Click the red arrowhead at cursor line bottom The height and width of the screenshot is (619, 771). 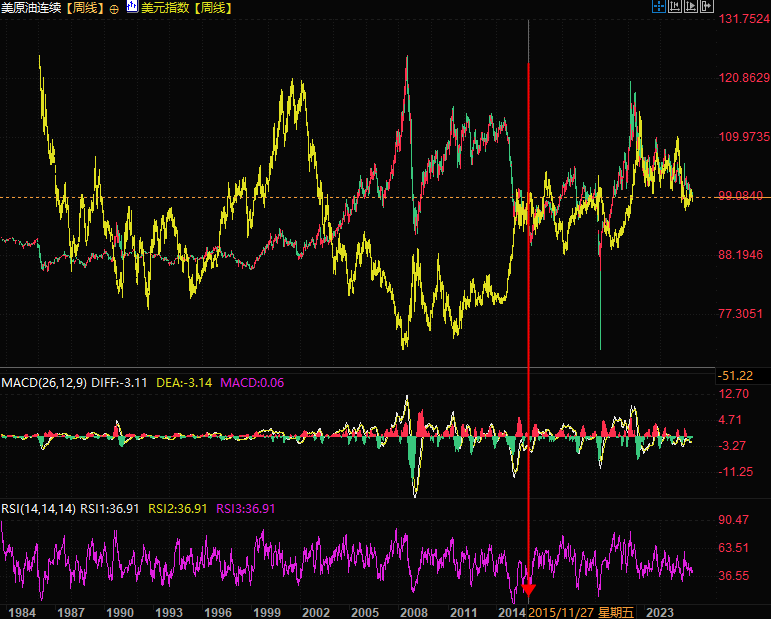point(528,588)
